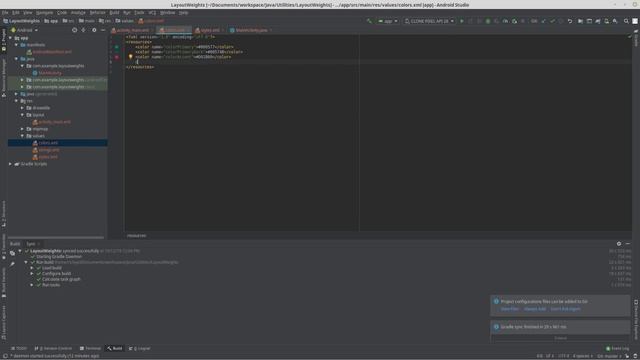This screenshot has height=360, width=640.
Task: Open the Build menu
Action: coord(114,13)
